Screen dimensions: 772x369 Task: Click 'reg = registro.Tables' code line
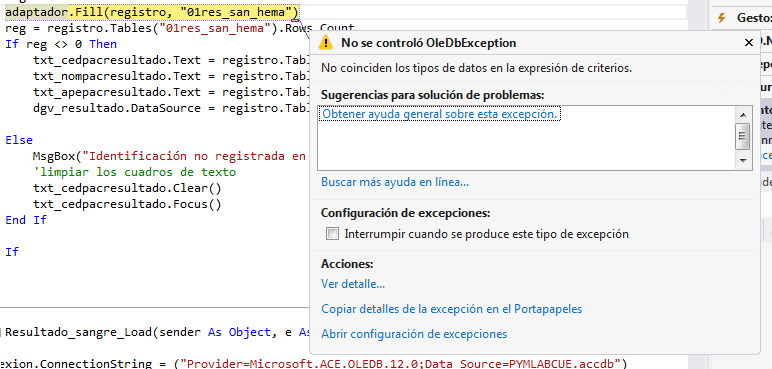click(x=180, y=29)
